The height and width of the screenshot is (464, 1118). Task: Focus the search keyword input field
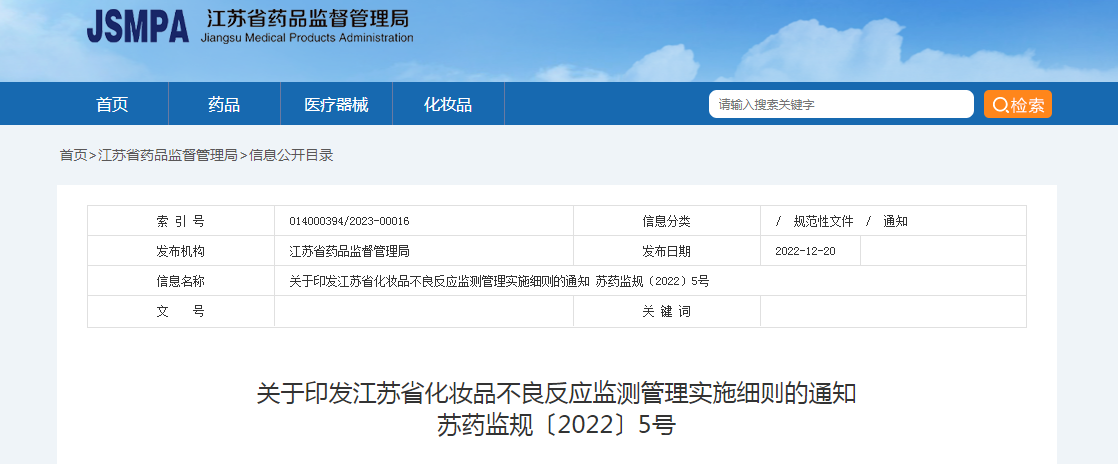click(x=841, y=104)
